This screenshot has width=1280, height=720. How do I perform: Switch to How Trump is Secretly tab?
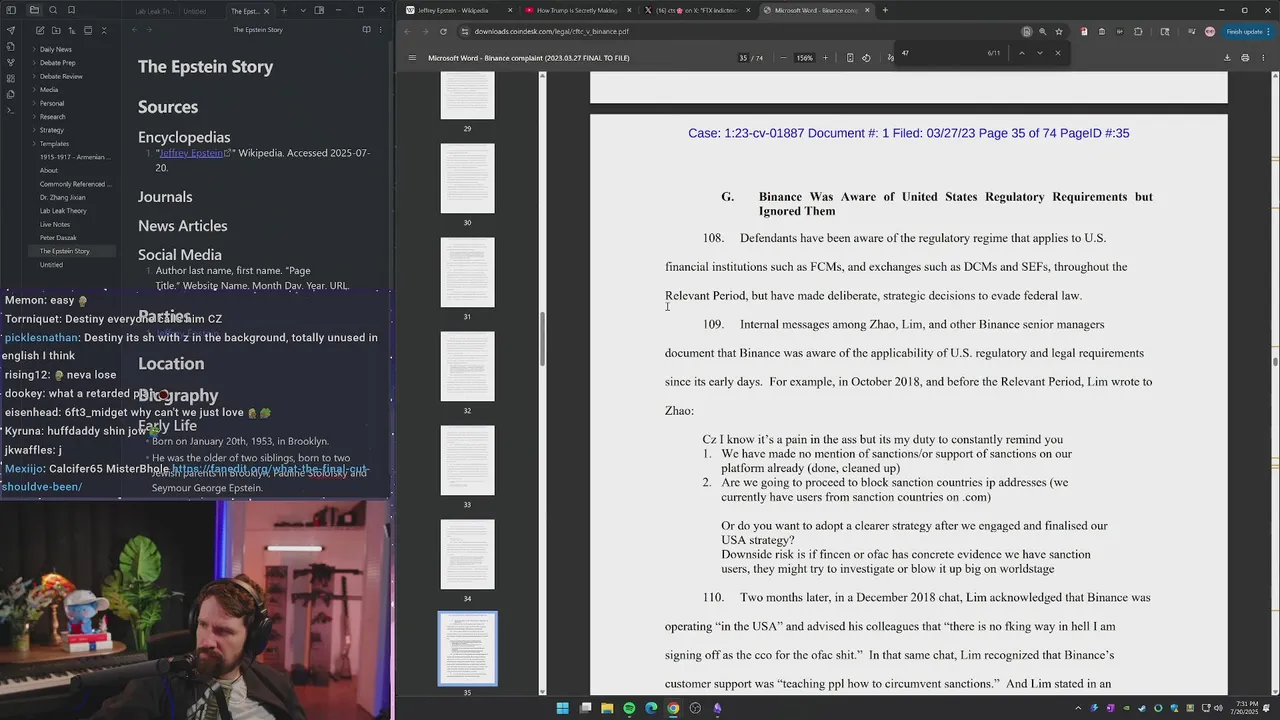[x=577, y=10]
